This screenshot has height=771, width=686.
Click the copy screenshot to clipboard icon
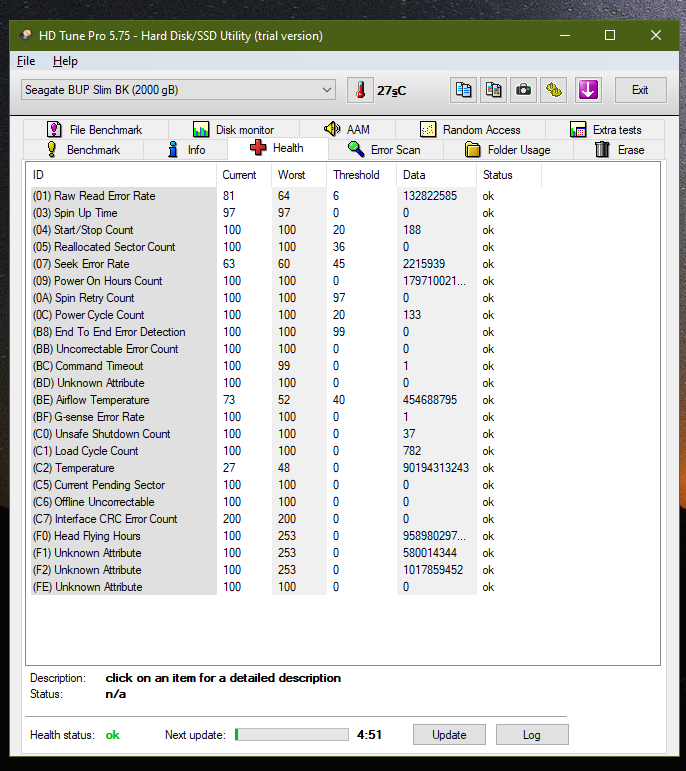pyautogui.click(x=493, y=90)
